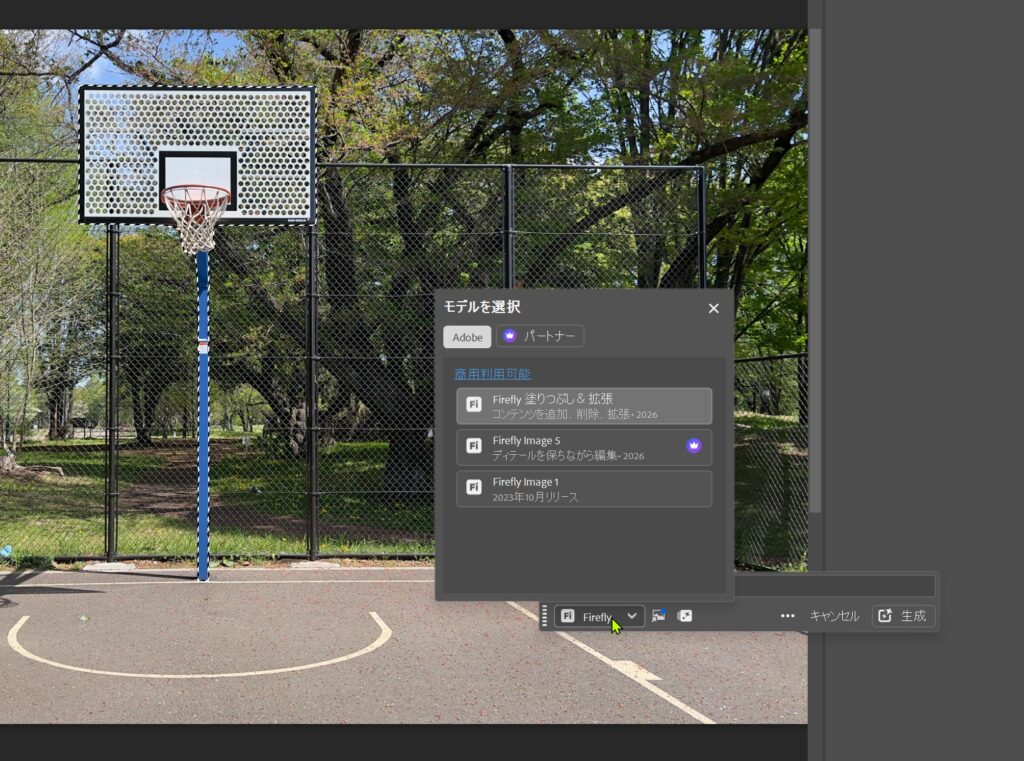Viewport: 1024px width, 761px height.
Task: Open the Firefly model dropdown
Action: (600, 616)
